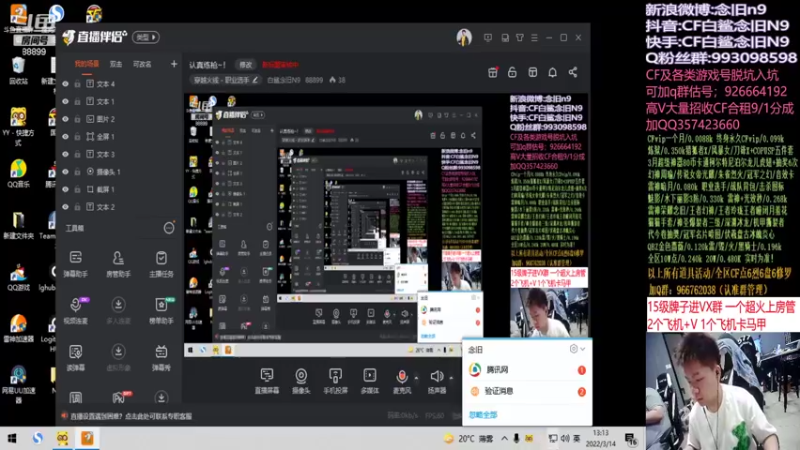Viewport: 800px width, 450px height.
Task: Click the 直播屏幕 source button
Action: coord(267,381)
